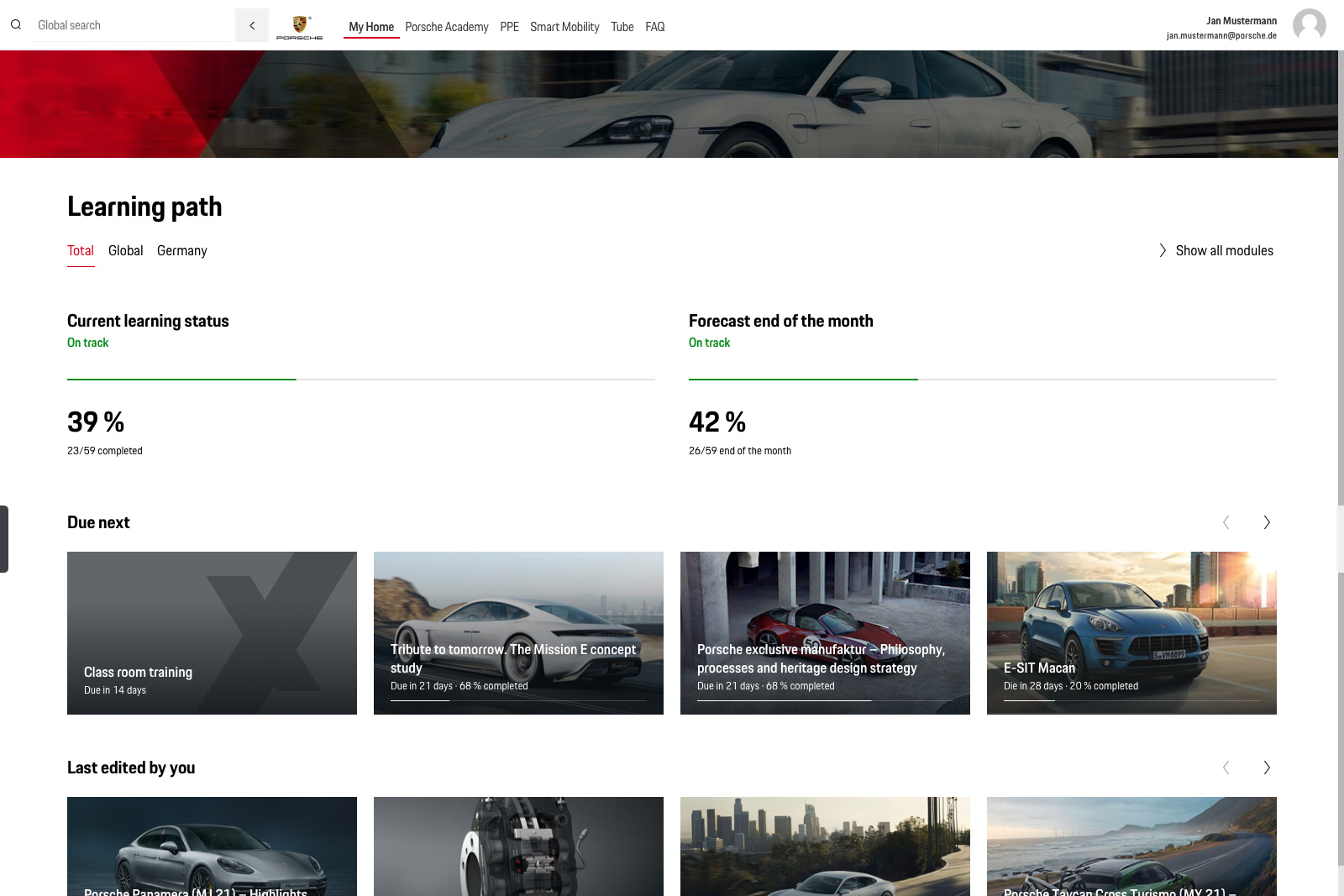Click the search magnifier icon
This screenshot has height=896, width=1344.
tap(16, 25)
